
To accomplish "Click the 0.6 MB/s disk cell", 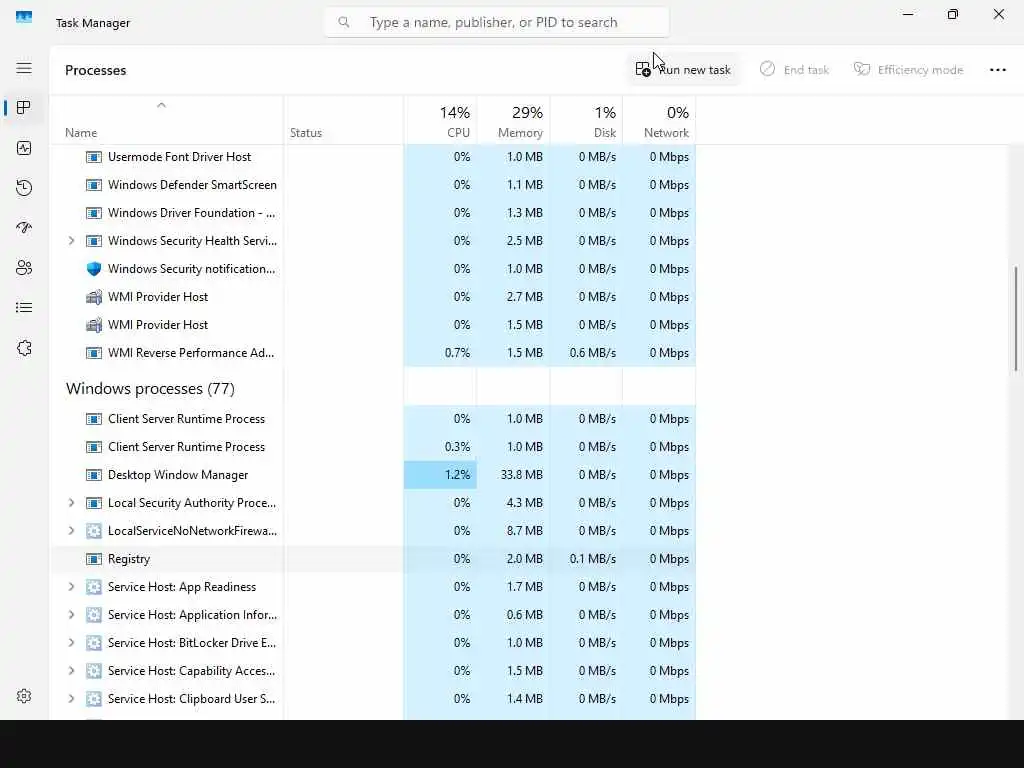I will point(586,353).
